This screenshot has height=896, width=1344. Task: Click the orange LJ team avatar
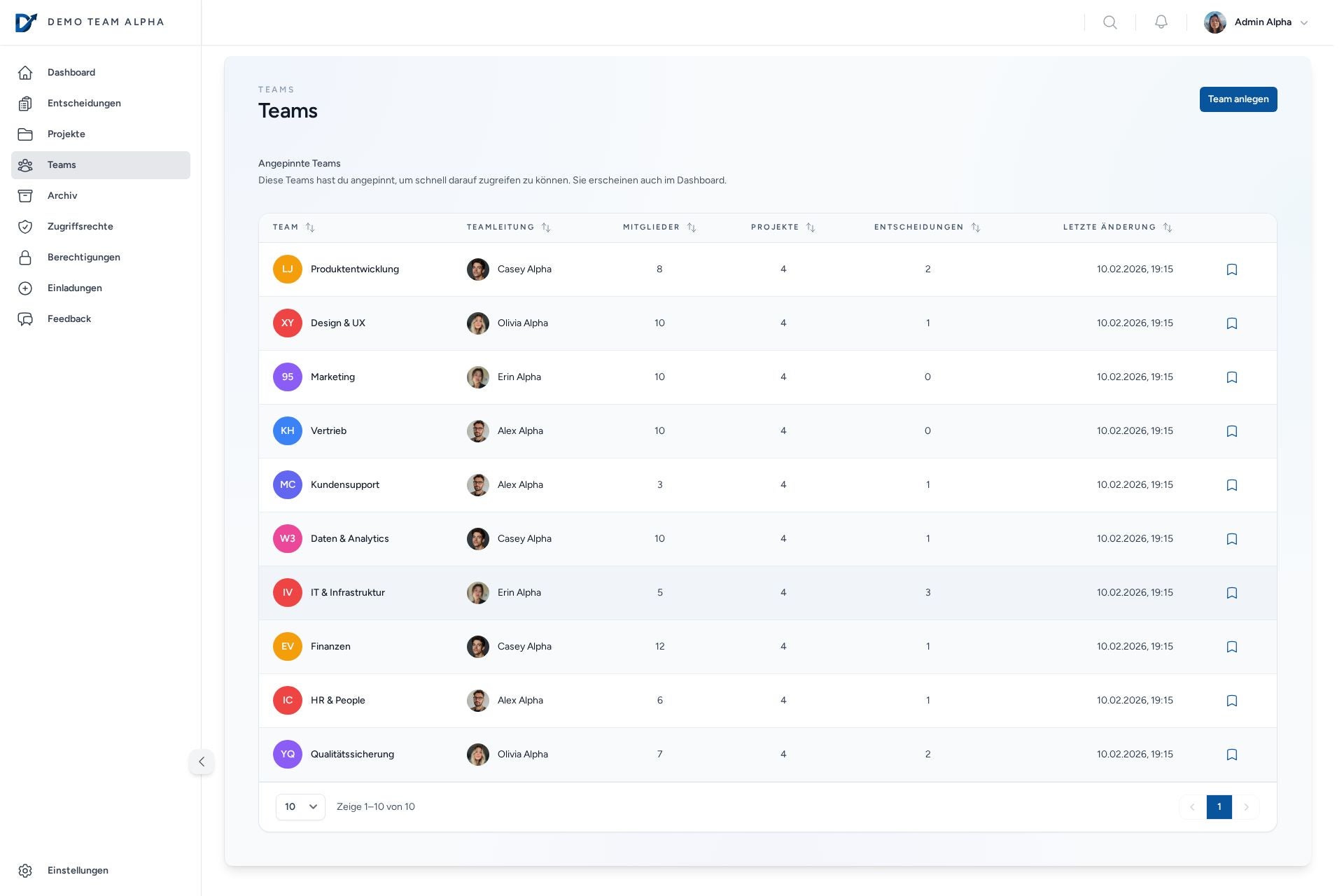pos(288,269)
